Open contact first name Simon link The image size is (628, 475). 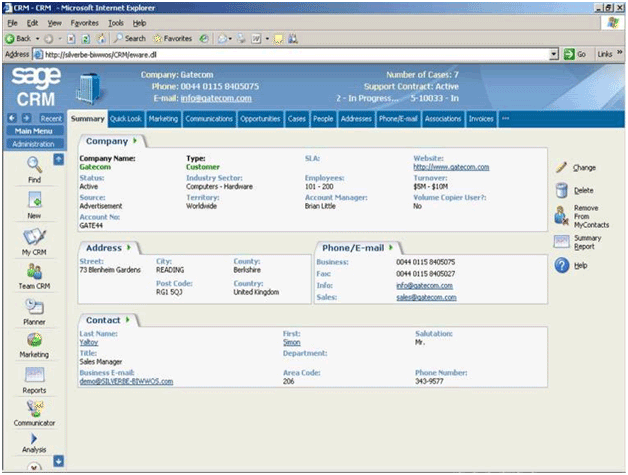click(x=292, y=342)
